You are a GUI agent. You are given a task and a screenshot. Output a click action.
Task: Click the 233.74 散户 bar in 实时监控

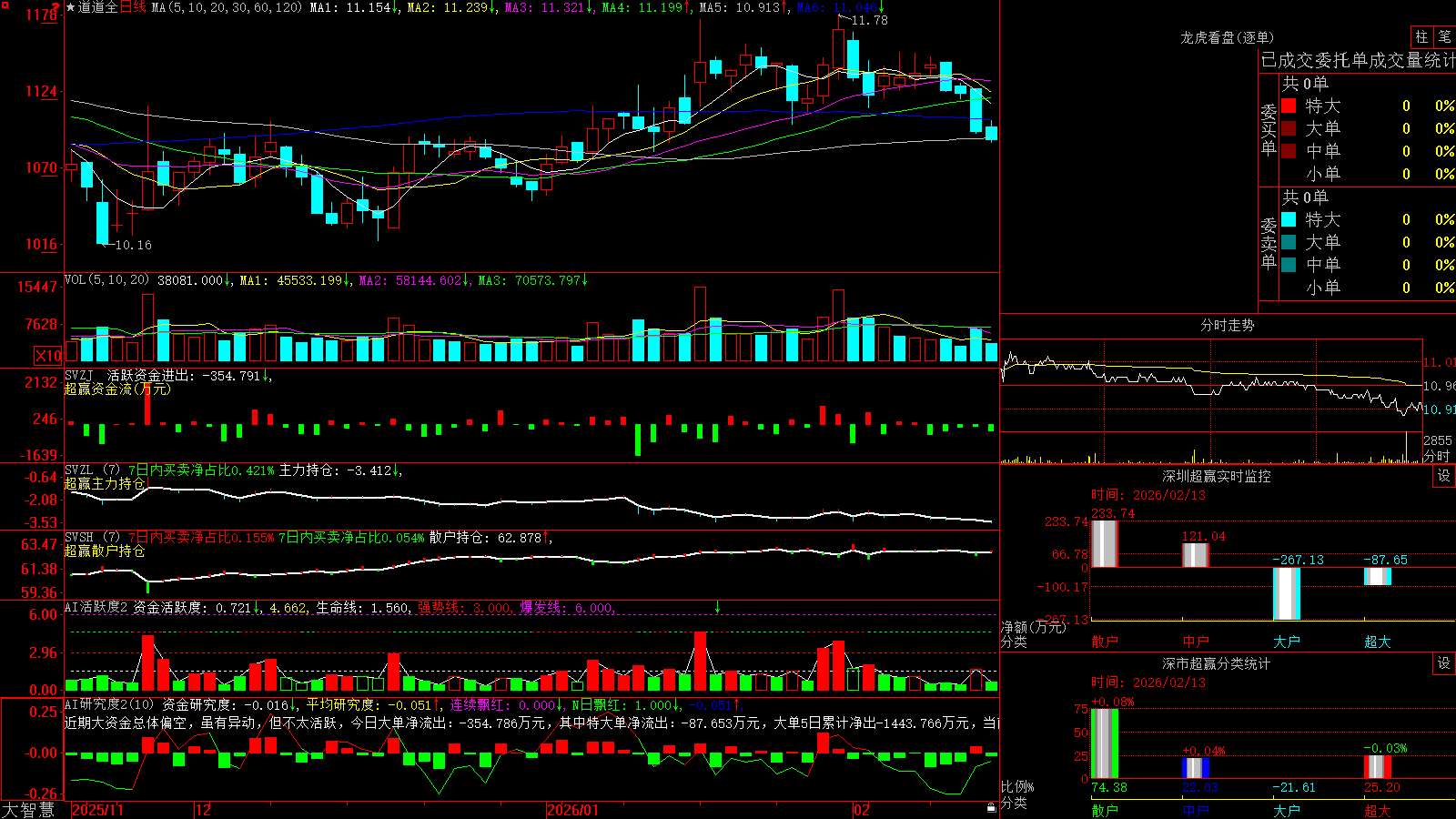click(1104, 544)
